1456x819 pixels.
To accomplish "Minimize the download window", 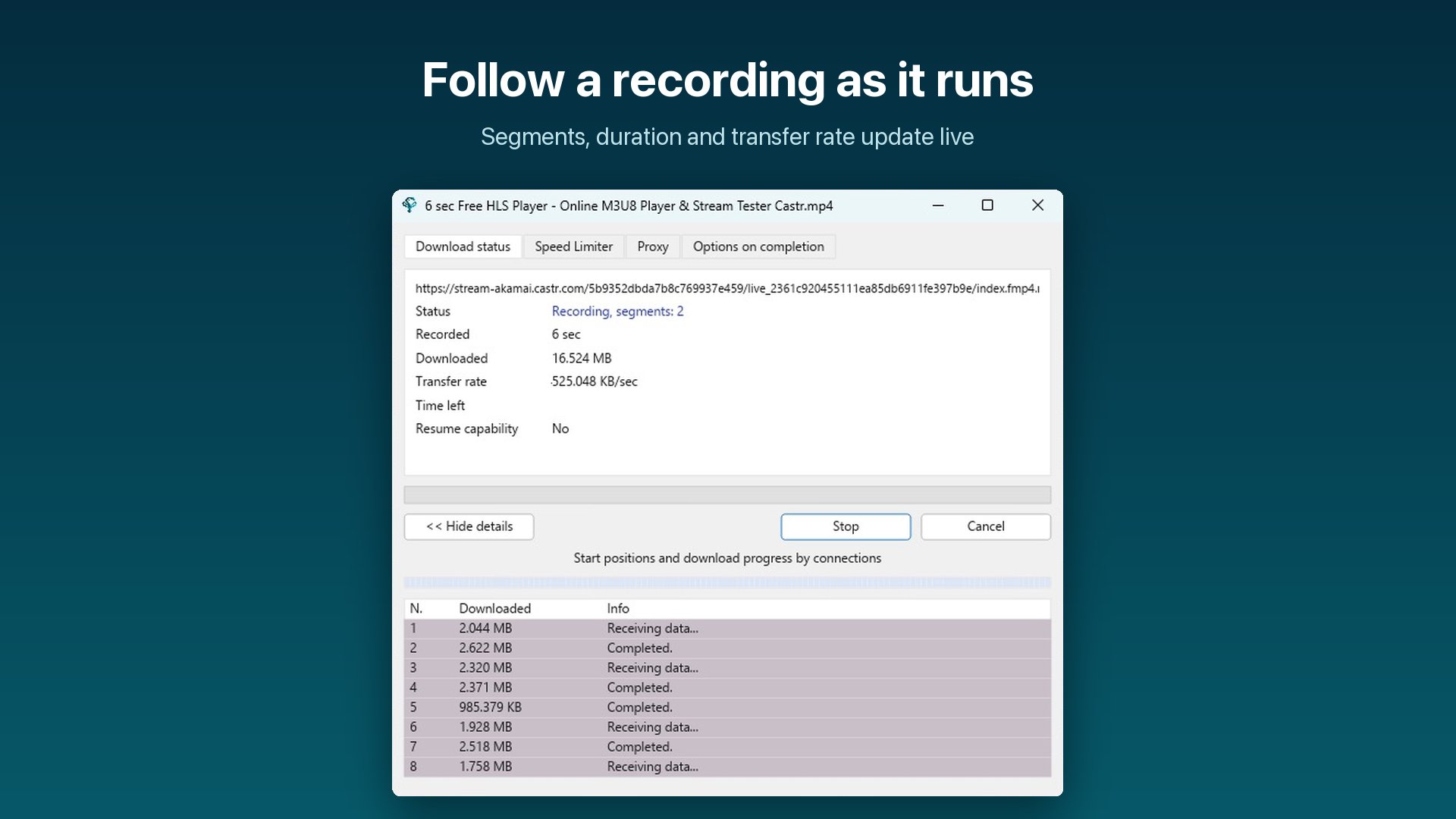I will pos(938,206).
